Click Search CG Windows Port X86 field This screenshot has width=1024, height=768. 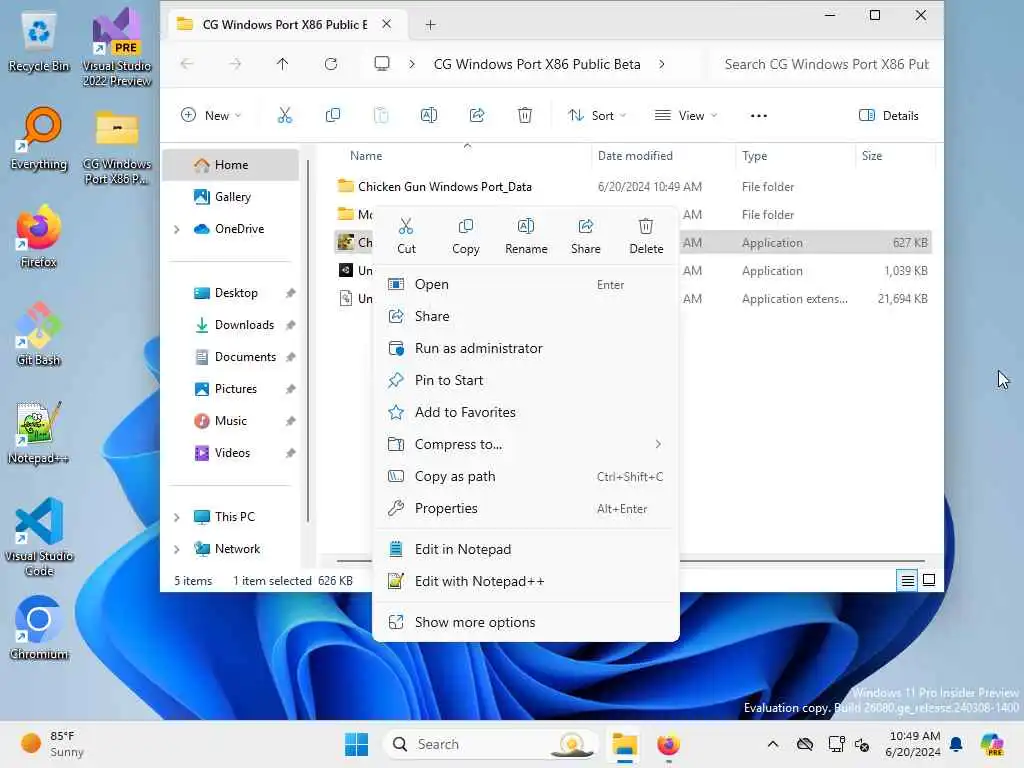click(x=826, y=64)
